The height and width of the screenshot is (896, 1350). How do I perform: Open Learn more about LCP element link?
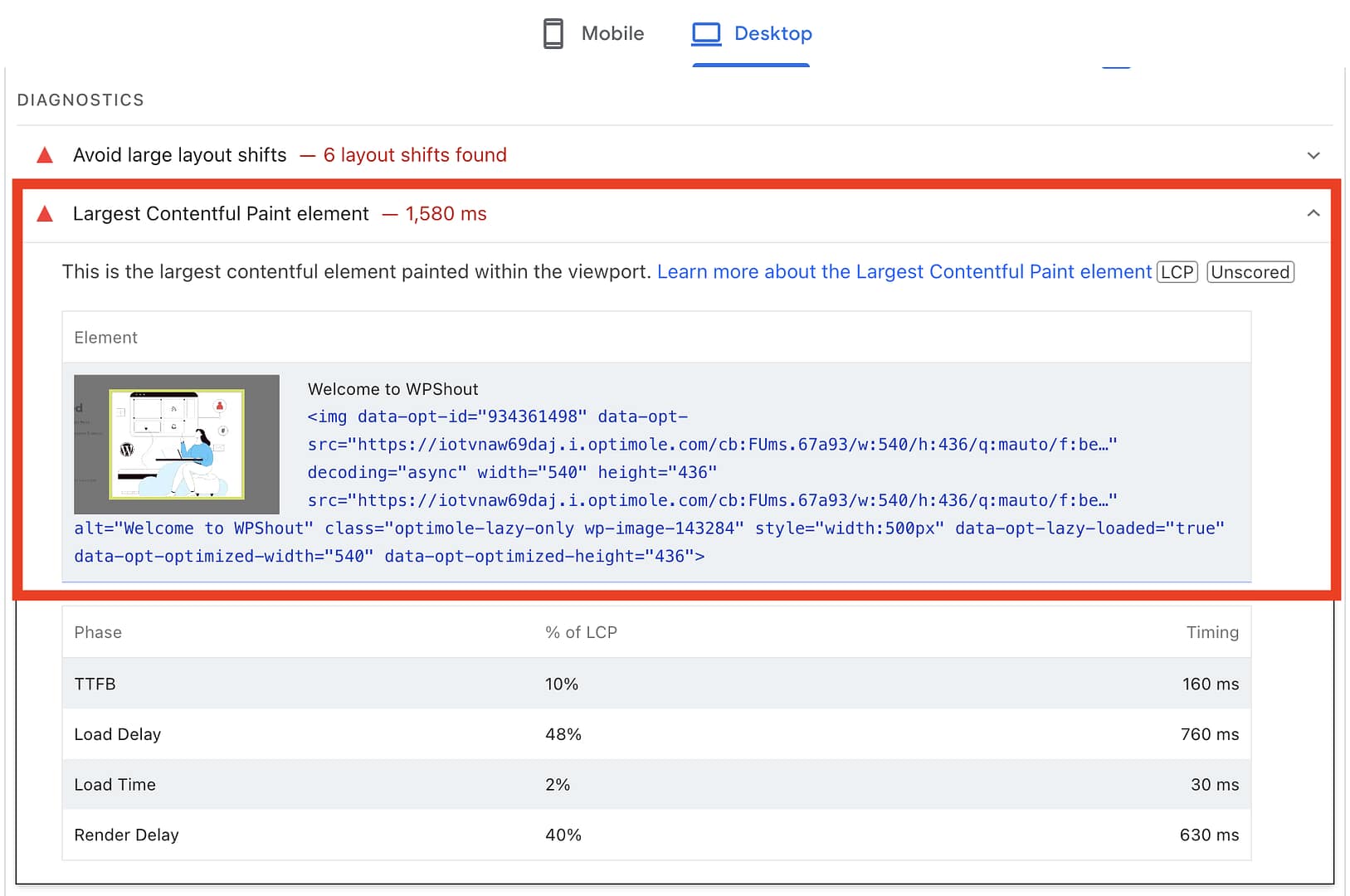[904, 272]
